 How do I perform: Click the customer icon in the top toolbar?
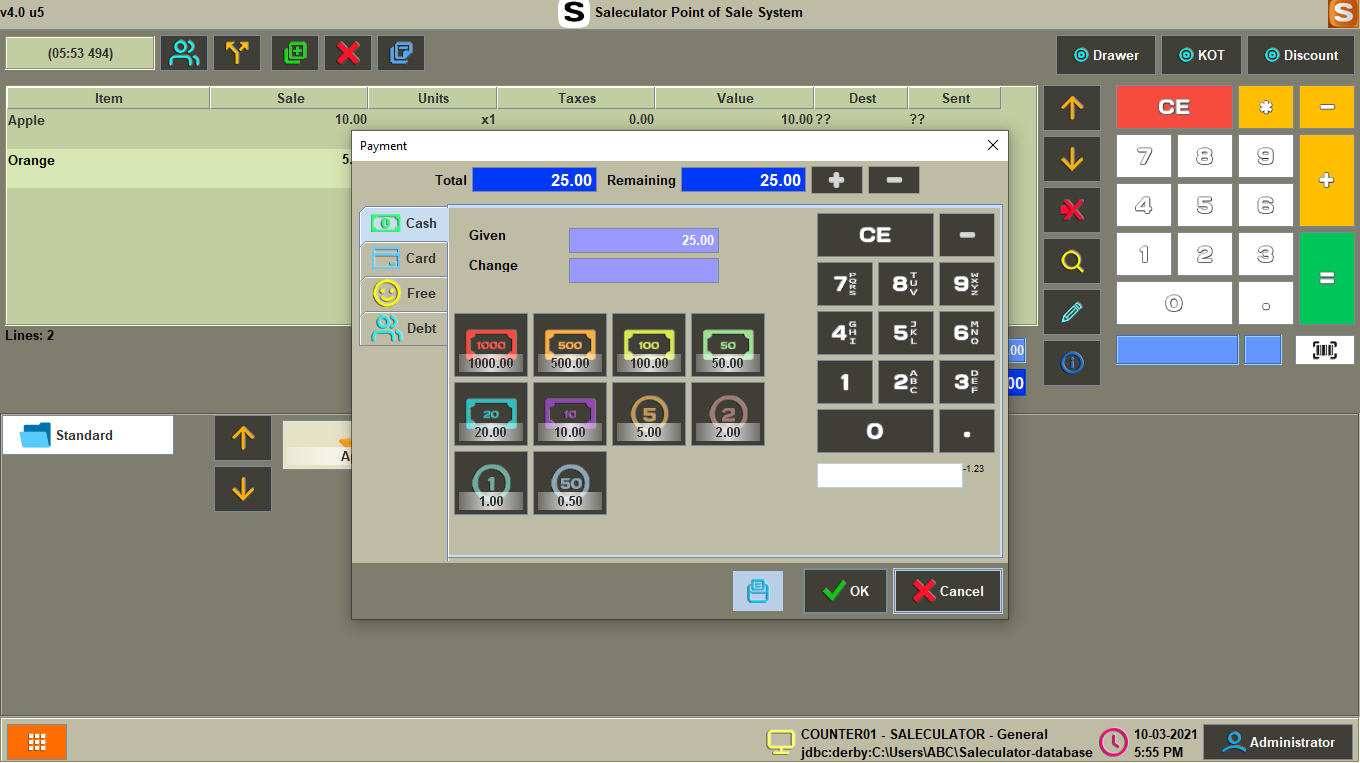pos(184,53)
